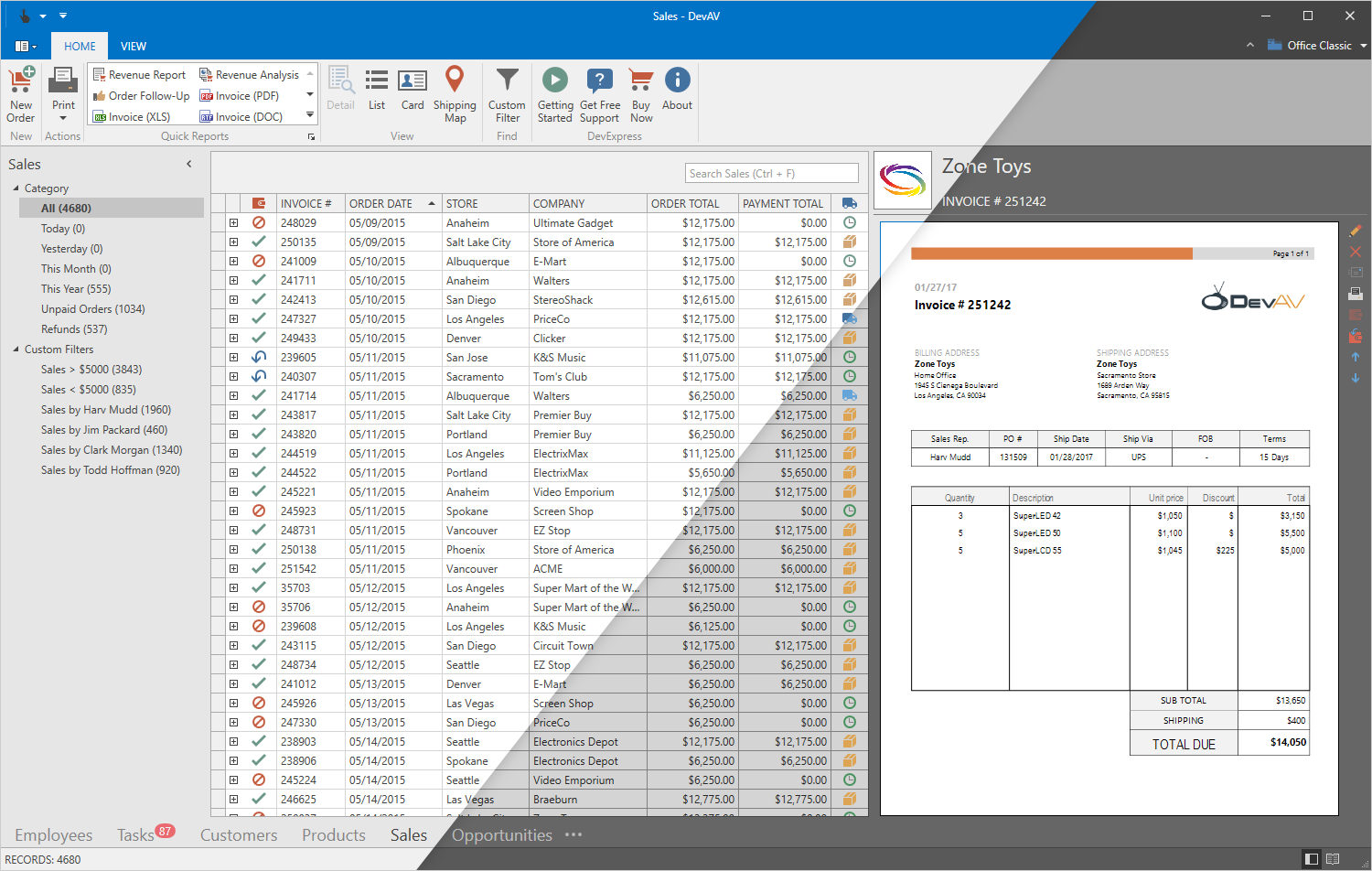
Task: Run the Revenue Report
Action: (146, 74)
